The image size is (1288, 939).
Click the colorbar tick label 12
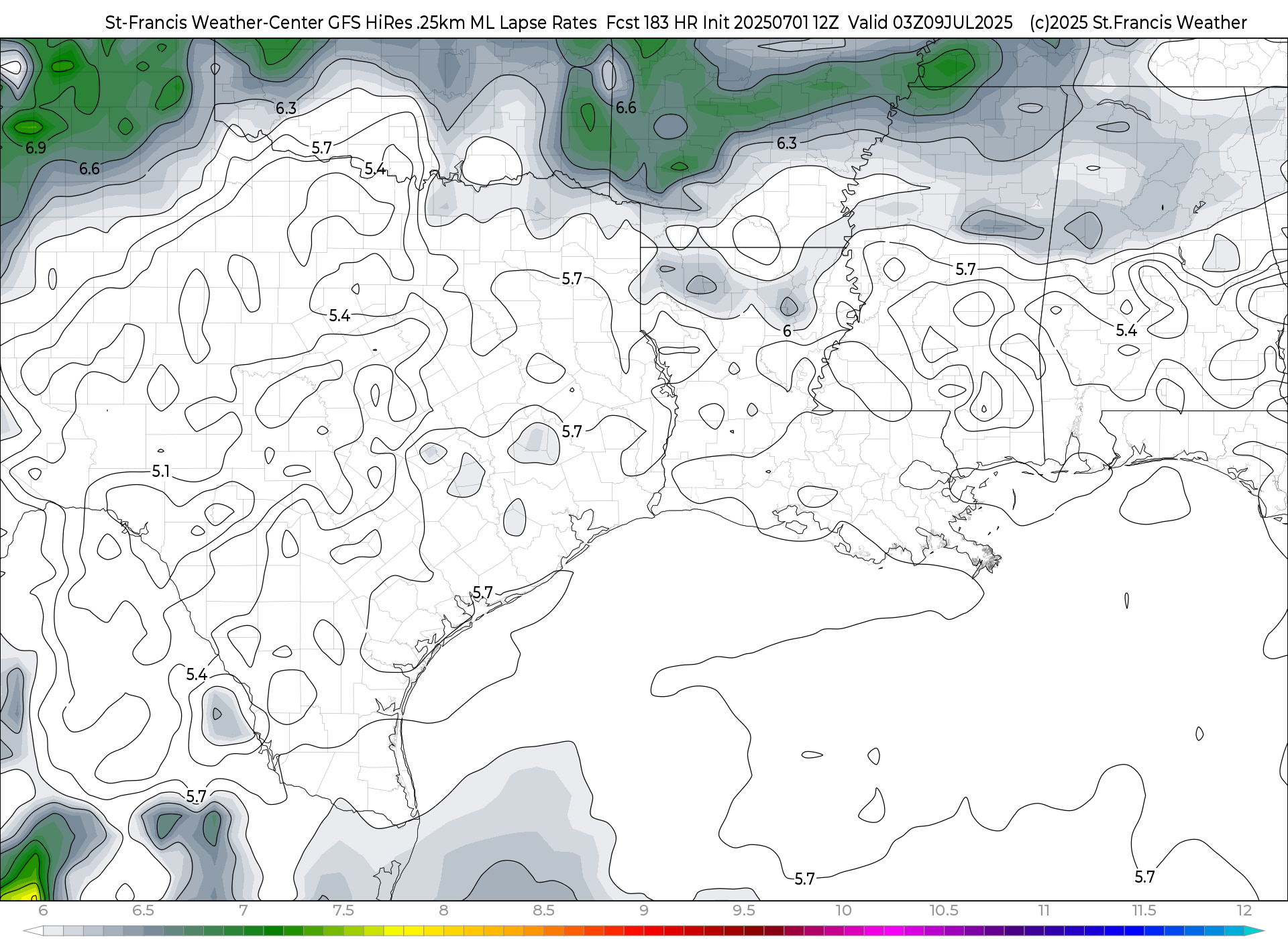click(1244, 911)
